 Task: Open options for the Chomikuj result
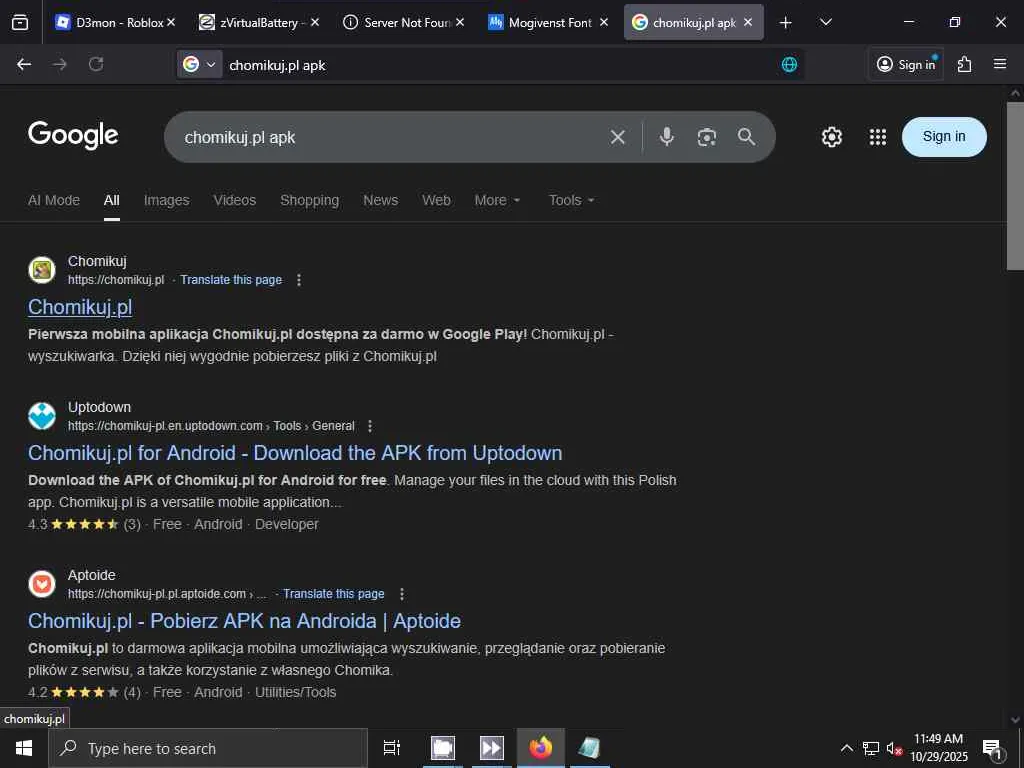[299, 280]
